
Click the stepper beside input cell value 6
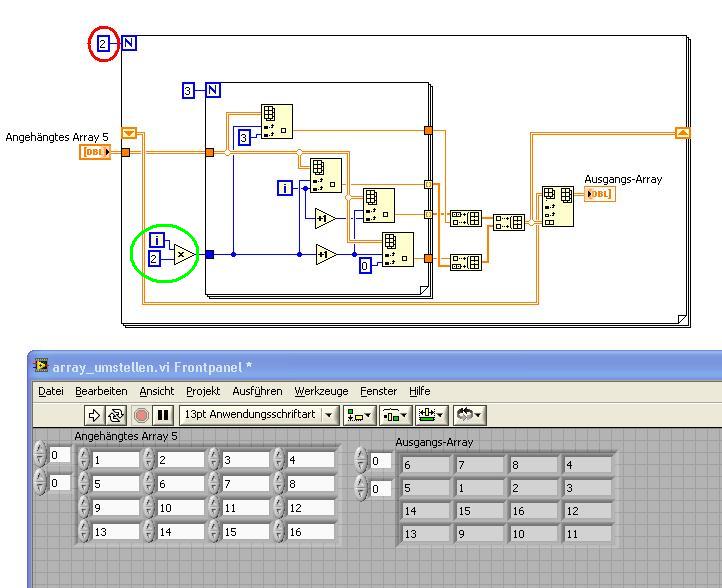(x=148, y=483)
